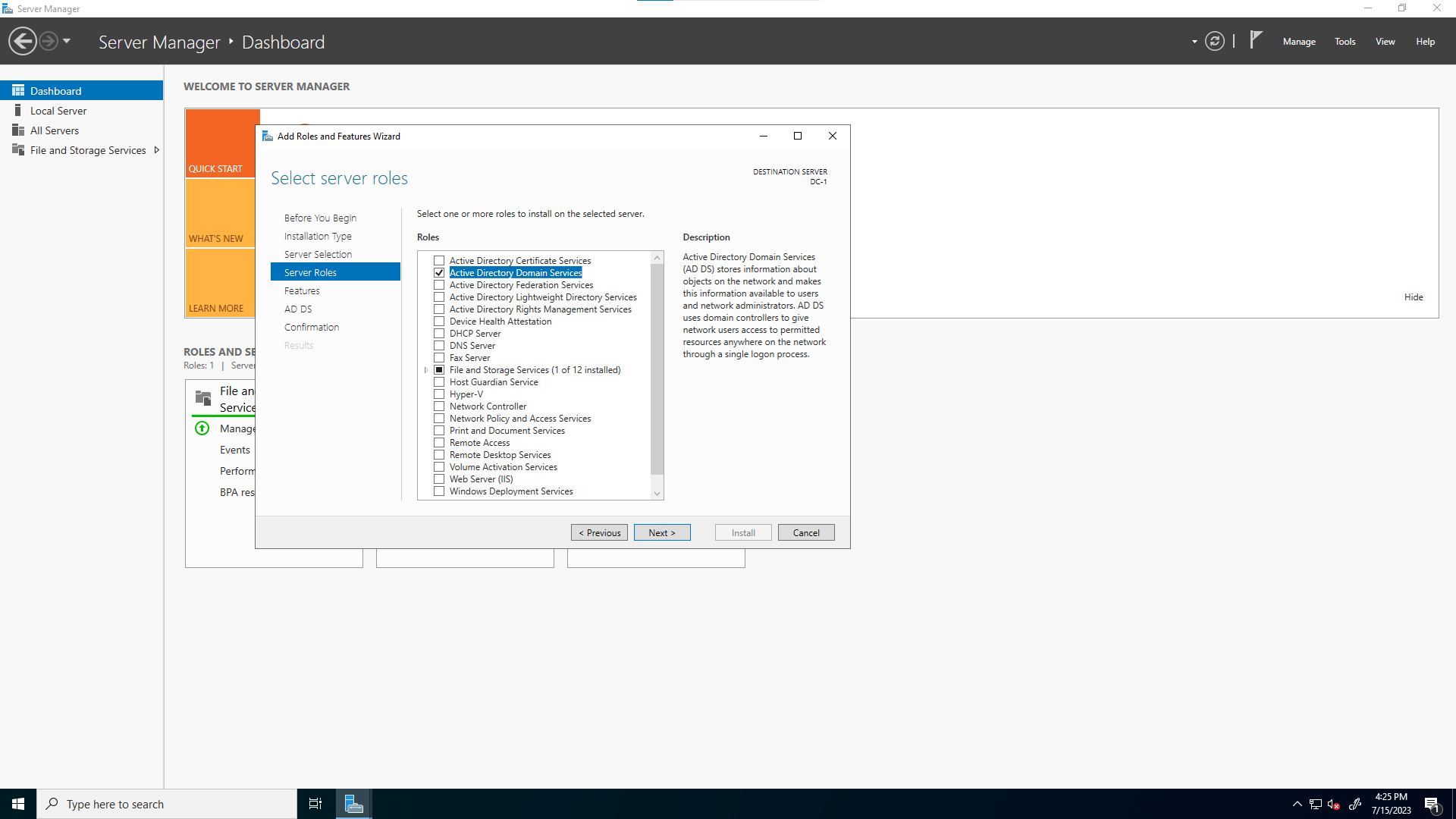Click the roles list scrollbar thumb
This screenshot has height=819, width=1456.
(x=657, y=369)
